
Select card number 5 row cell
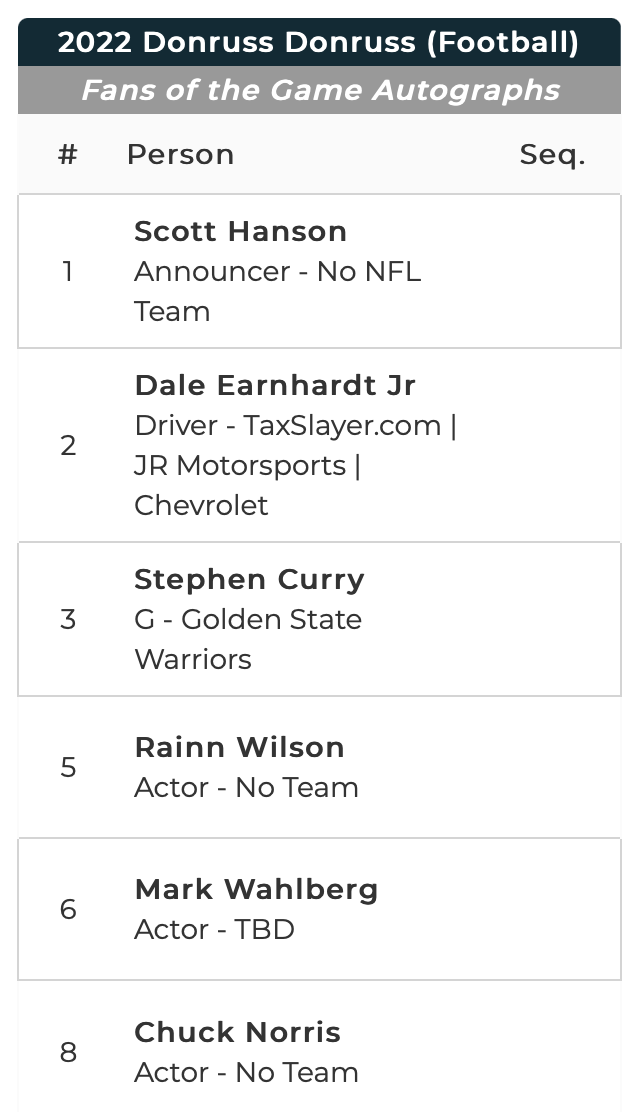pos(68,767)
